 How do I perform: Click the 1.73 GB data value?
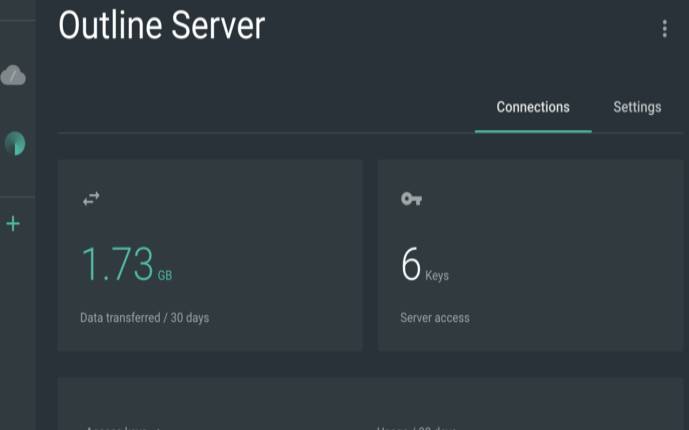pos(127,264)
